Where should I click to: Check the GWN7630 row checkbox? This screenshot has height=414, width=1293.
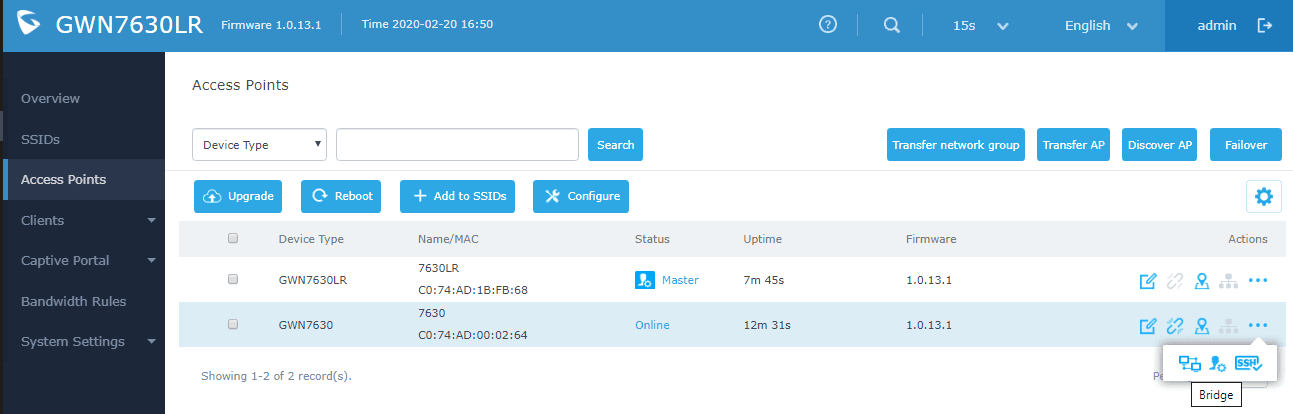tap(233, 324)
